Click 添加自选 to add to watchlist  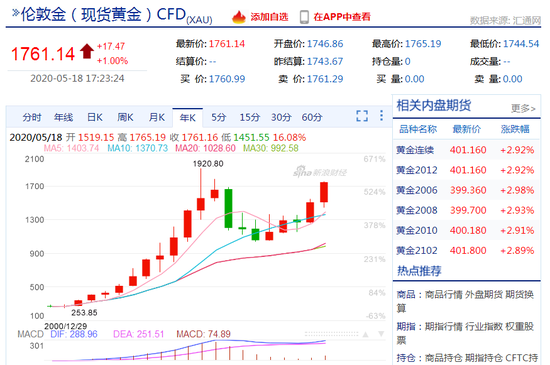click(x=269, y=17)
